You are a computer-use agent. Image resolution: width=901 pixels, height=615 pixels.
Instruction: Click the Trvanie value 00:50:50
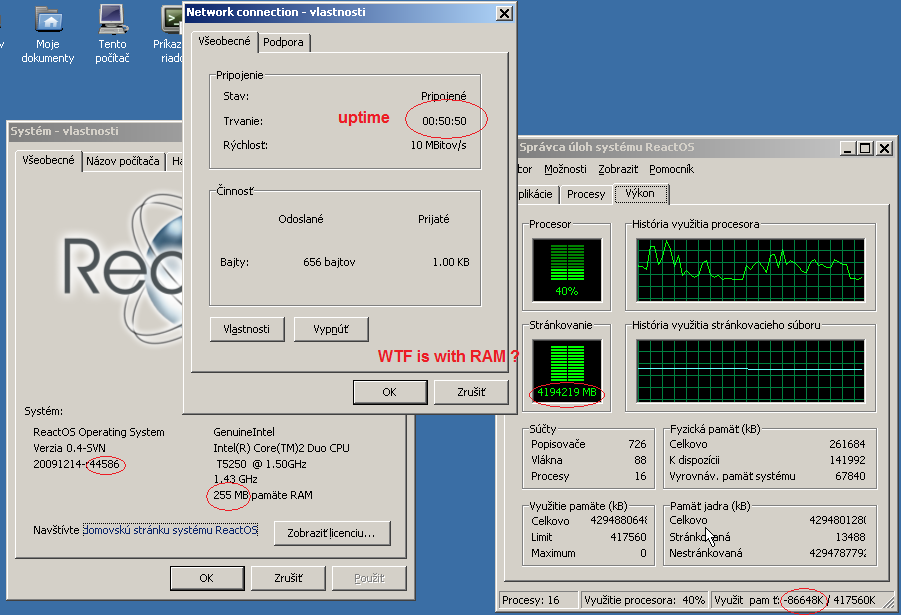pos(444,121)
